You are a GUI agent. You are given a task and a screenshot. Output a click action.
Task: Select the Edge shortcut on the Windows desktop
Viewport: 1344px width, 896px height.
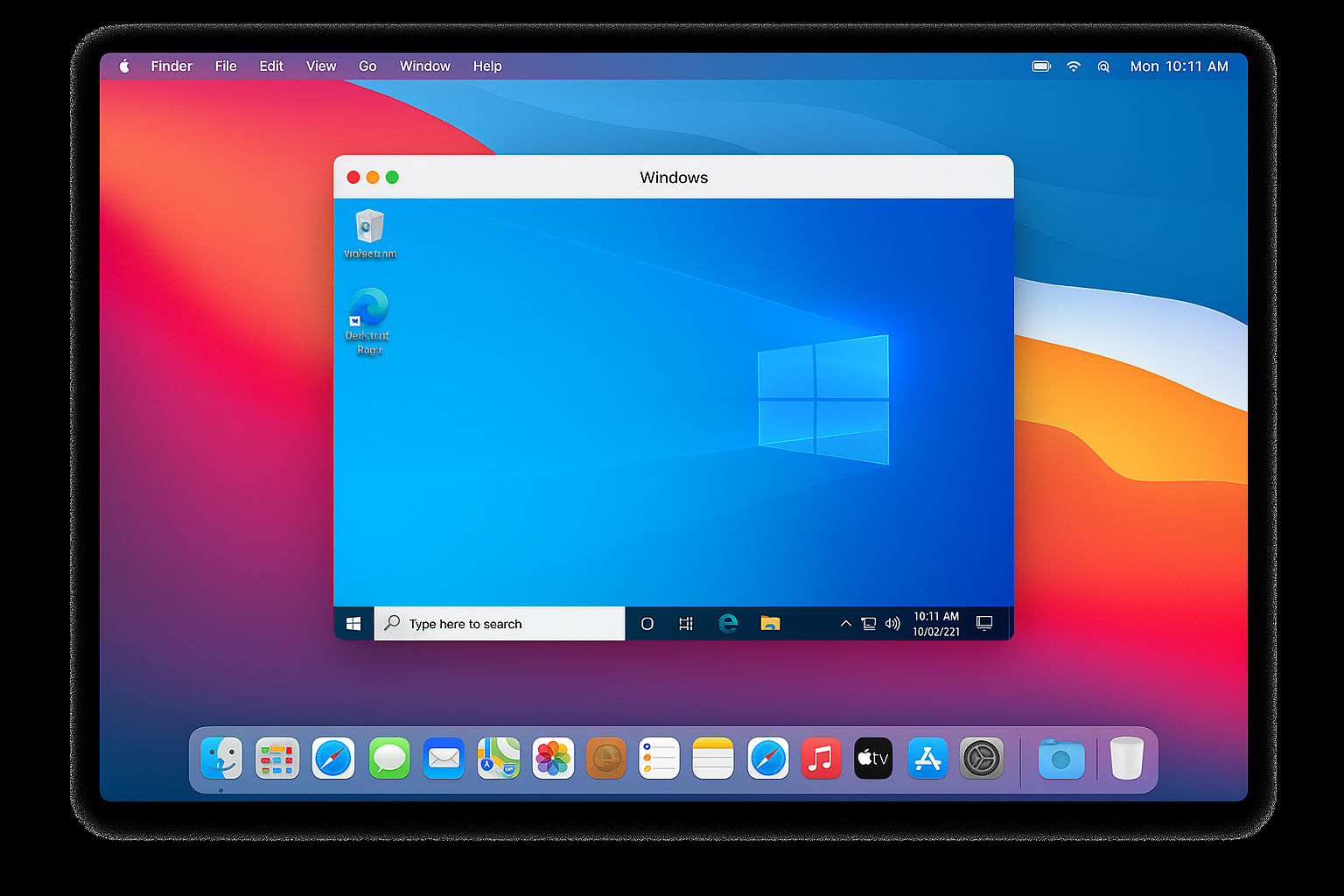[367, 321]
